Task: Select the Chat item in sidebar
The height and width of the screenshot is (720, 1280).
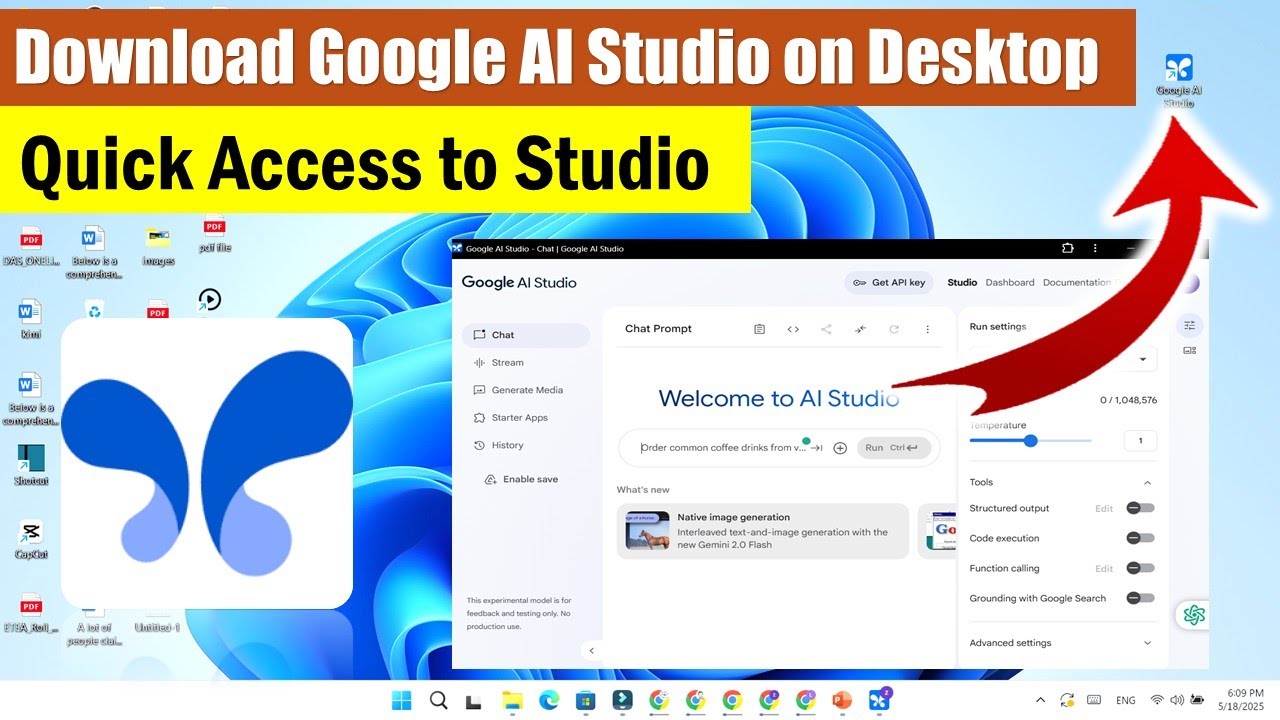Action: [x=526, y=335]
